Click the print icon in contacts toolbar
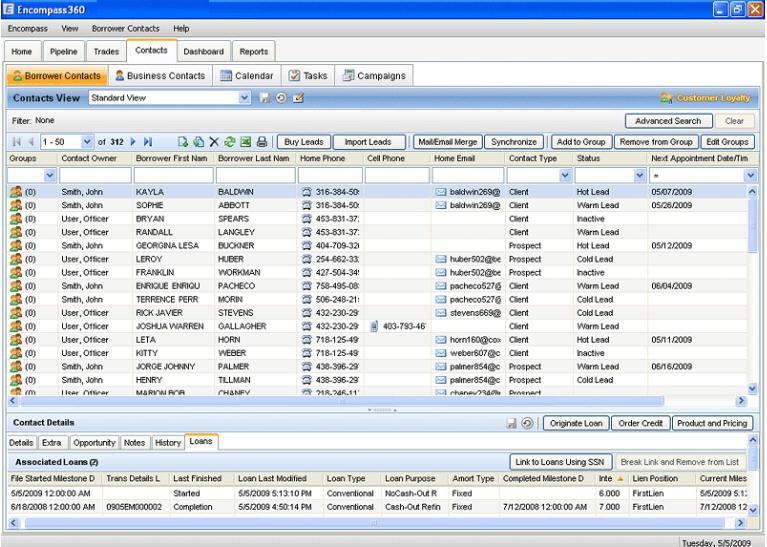Screen dimensions: 767x547 (x=262, y=142)
